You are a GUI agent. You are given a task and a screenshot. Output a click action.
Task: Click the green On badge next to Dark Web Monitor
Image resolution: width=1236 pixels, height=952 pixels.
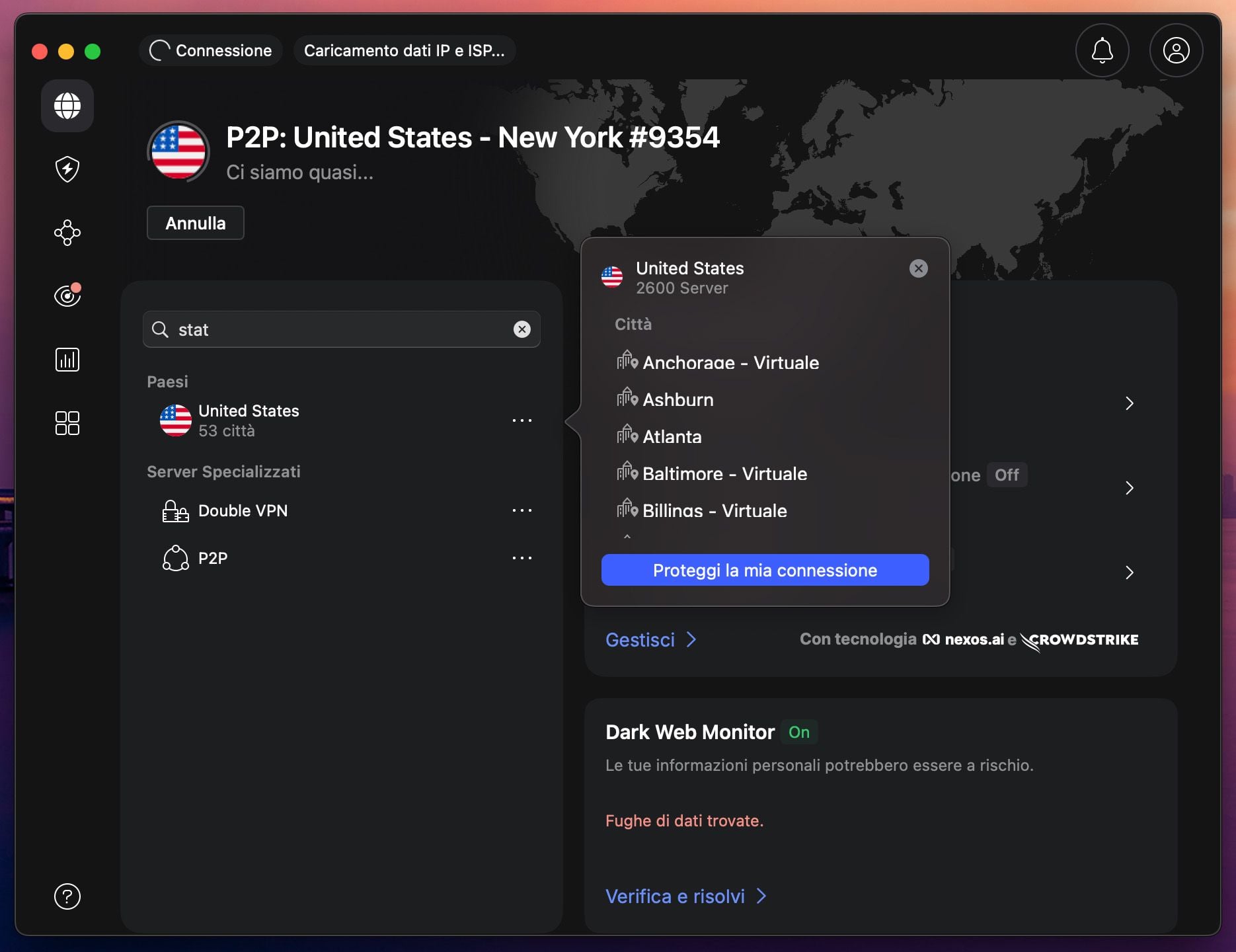coord(798,732)
